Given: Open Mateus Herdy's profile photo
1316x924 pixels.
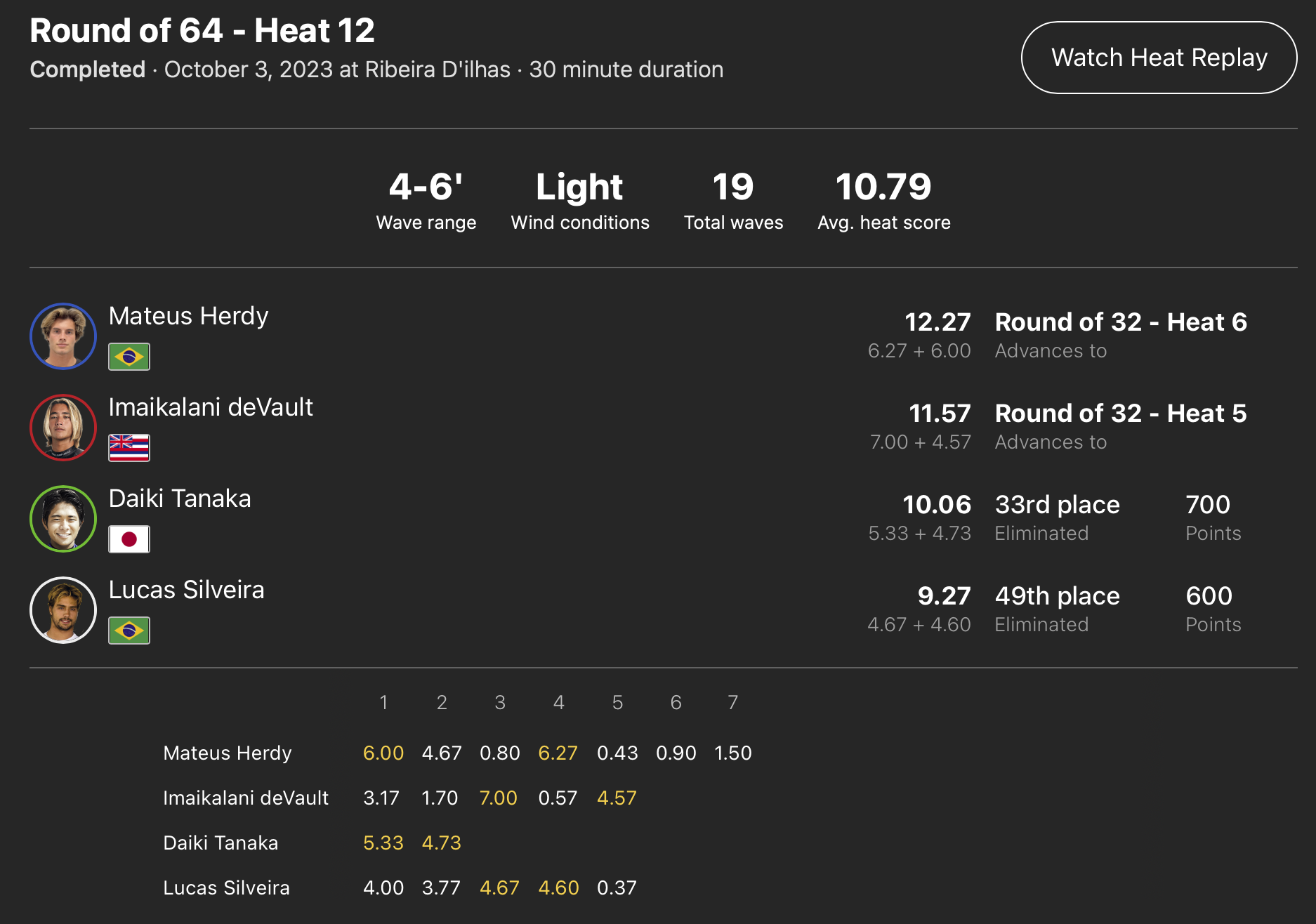Looking at the screenshot, I should coord(63,336).
